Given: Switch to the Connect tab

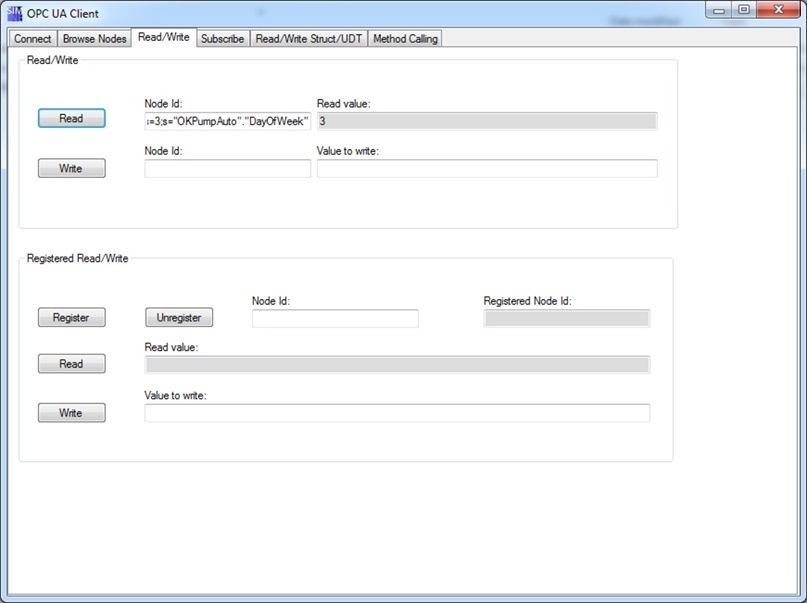Looking at the screenshot, I should (32, 39).
